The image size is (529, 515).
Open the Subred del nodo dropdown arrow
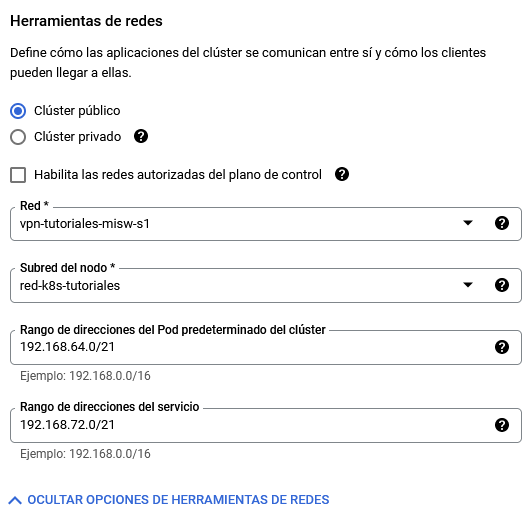point(468,285)
